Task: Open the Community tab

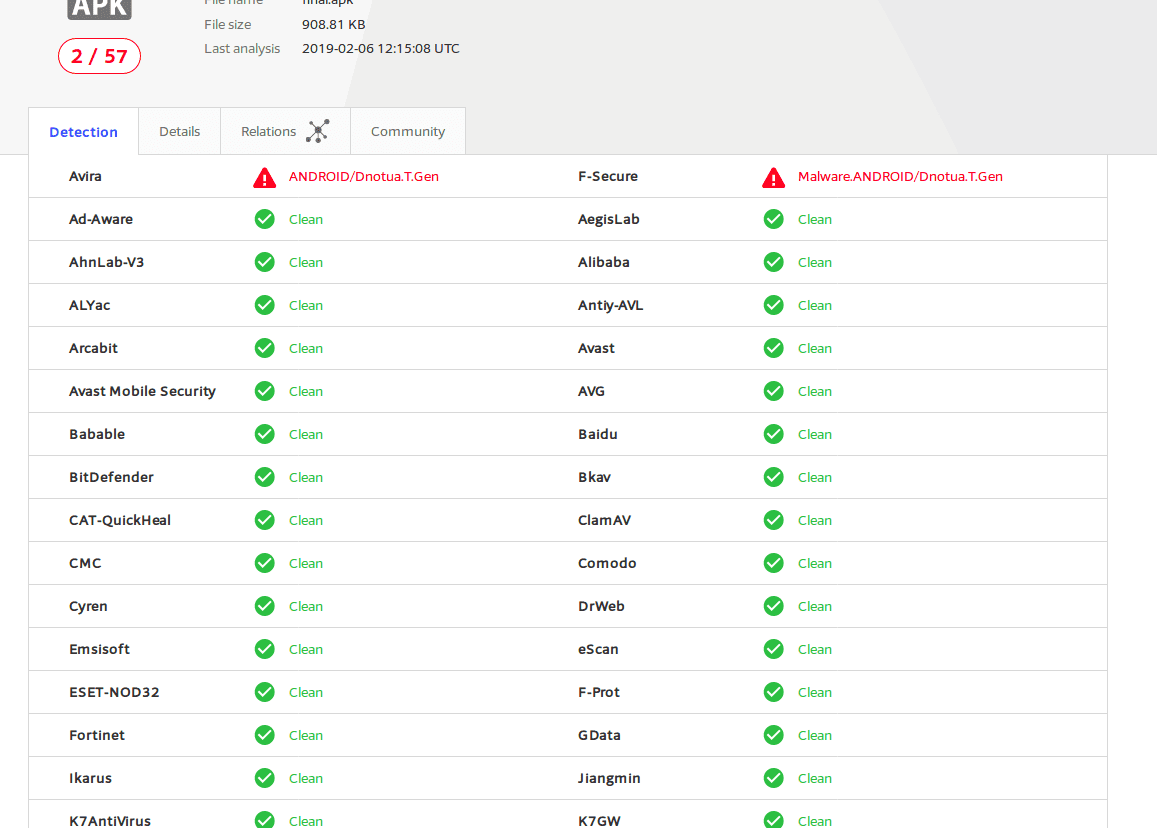Action: (x=407, y=131)
